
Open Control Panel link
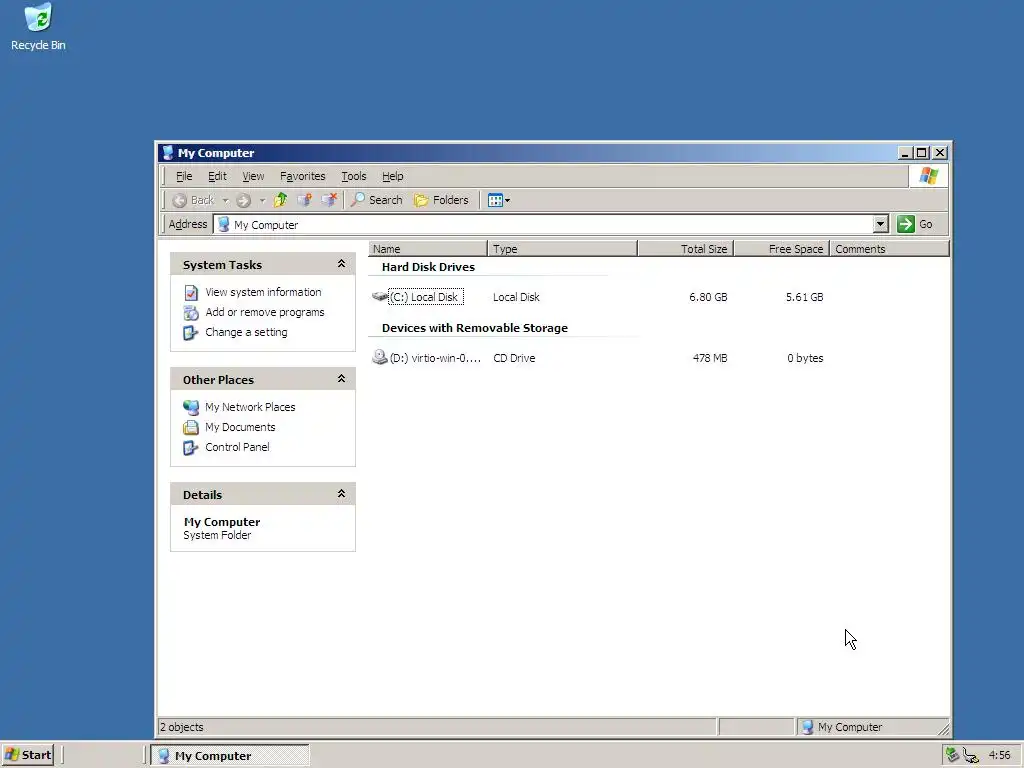tap(237, 447)
